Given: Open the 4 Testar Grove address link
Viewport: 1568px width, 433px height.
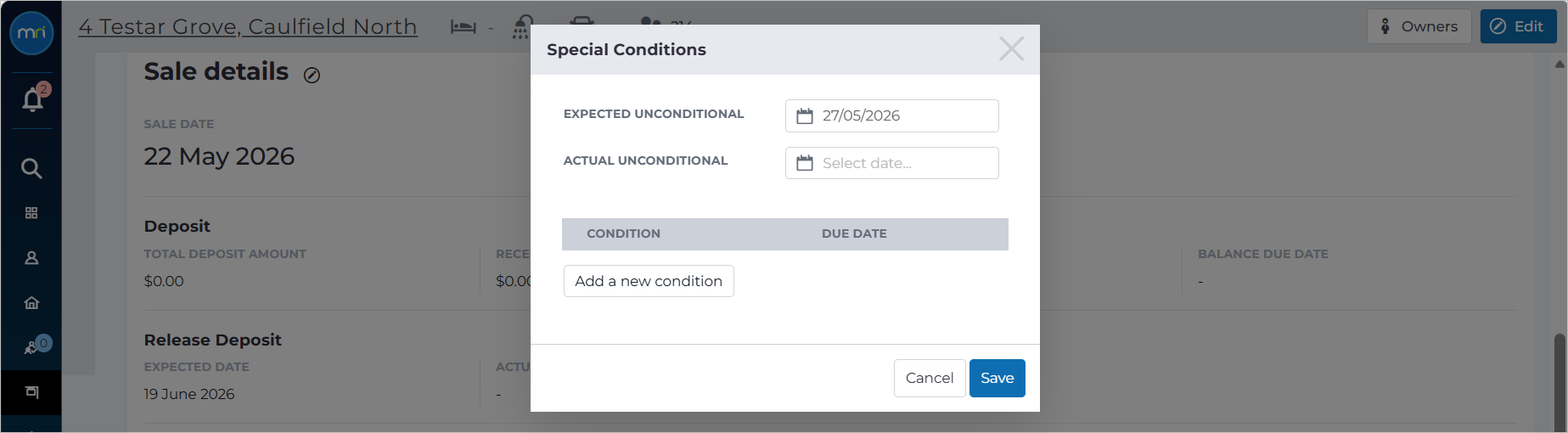Looking at the screenshot, I should pos(248,26).
